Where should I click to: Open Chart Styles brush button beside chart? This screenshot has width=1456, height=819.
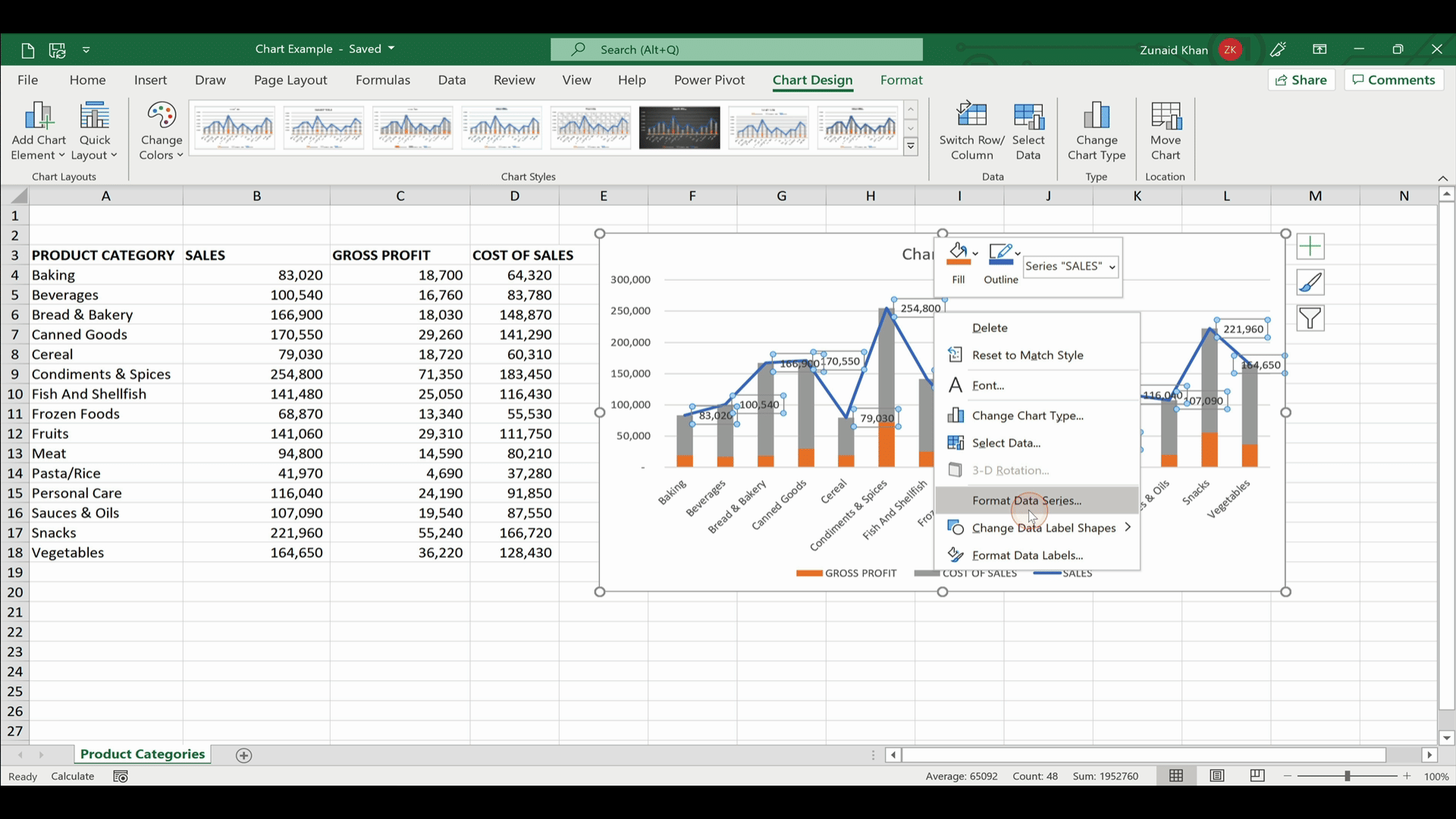click(1310, 283)
